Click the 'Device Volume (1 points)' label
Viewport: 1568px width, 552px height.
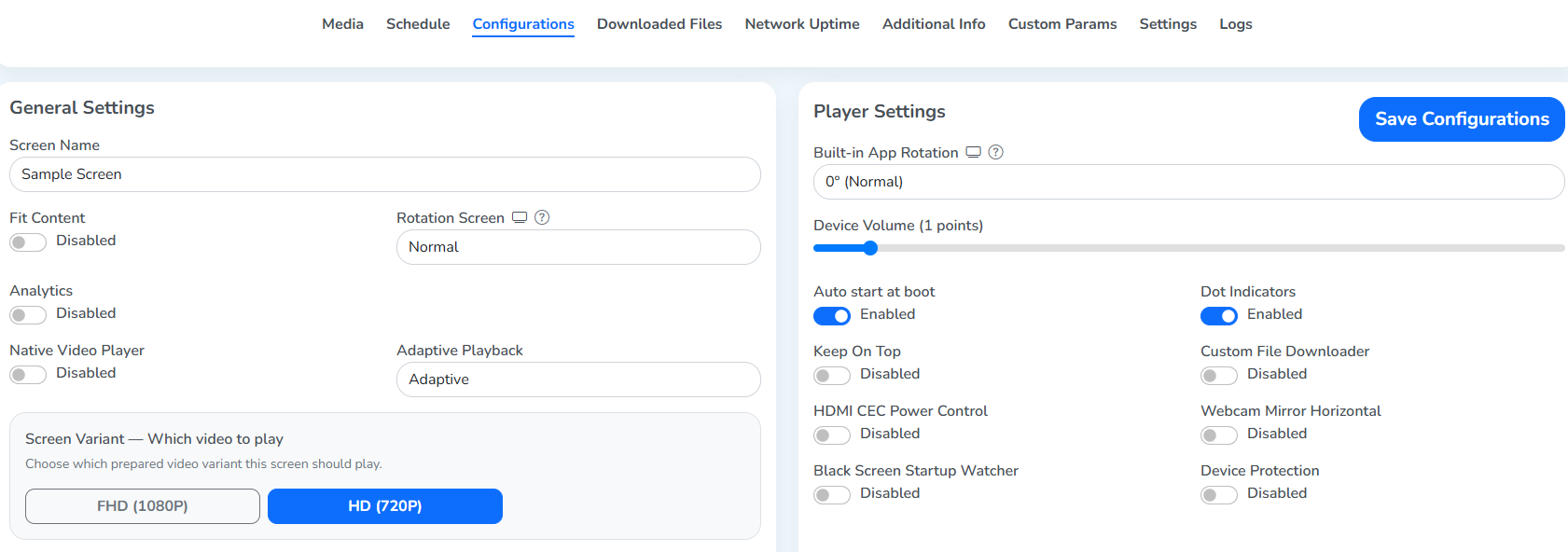[x=898, y=226]
